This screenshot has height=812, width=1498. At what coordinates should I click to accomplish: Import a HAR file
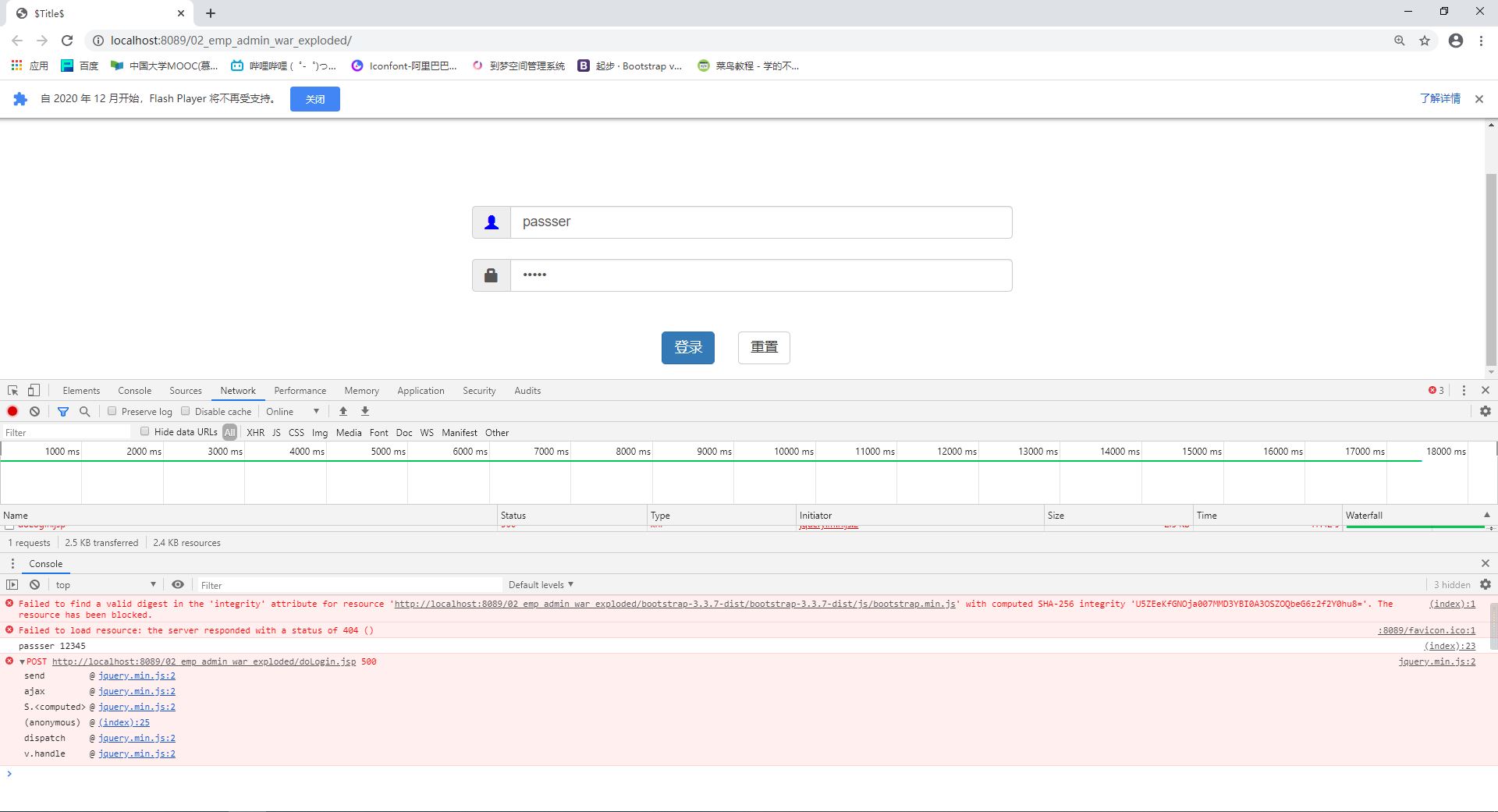[x=343, y=411]
